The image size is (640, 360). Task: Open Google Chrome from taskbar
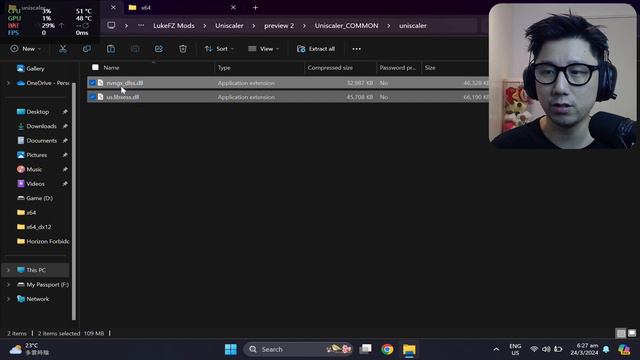(387, 349)
